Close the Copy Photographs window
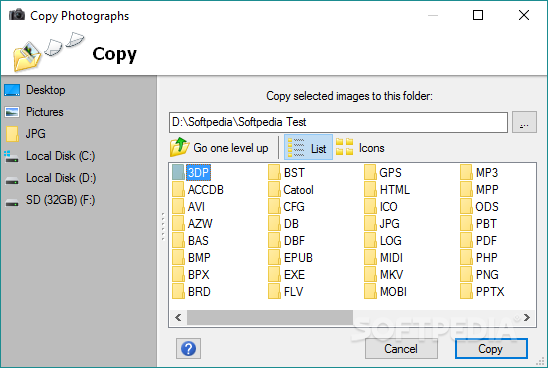The image size is (548, 368). pyautogui.click(x=524, y=15)
